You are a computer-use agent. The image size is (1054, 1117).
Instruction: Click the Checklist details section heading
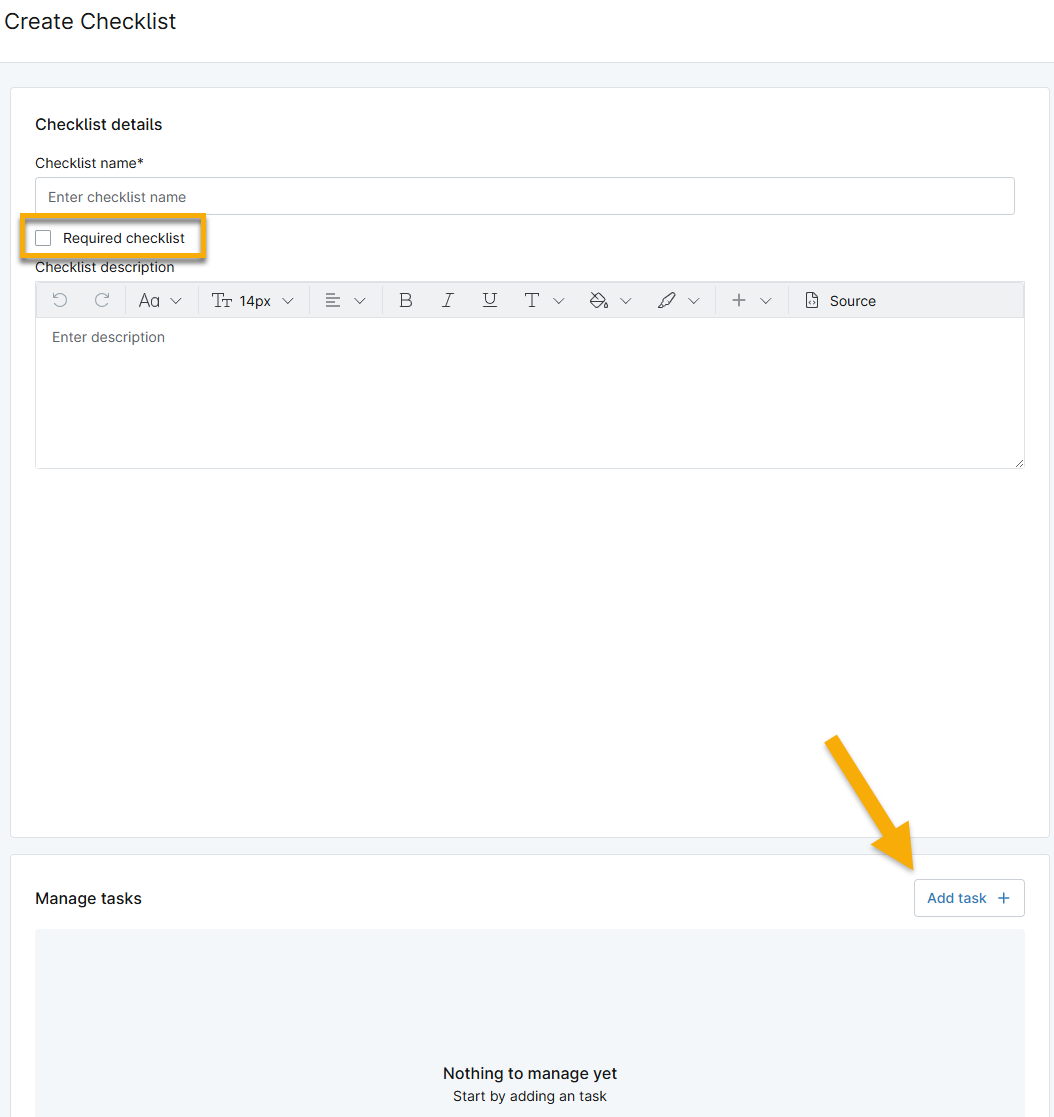point(98,124)
